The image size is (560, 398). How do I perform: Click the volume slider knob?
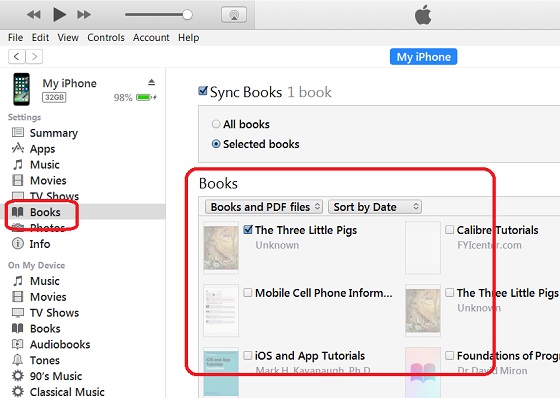click(187, 15)
